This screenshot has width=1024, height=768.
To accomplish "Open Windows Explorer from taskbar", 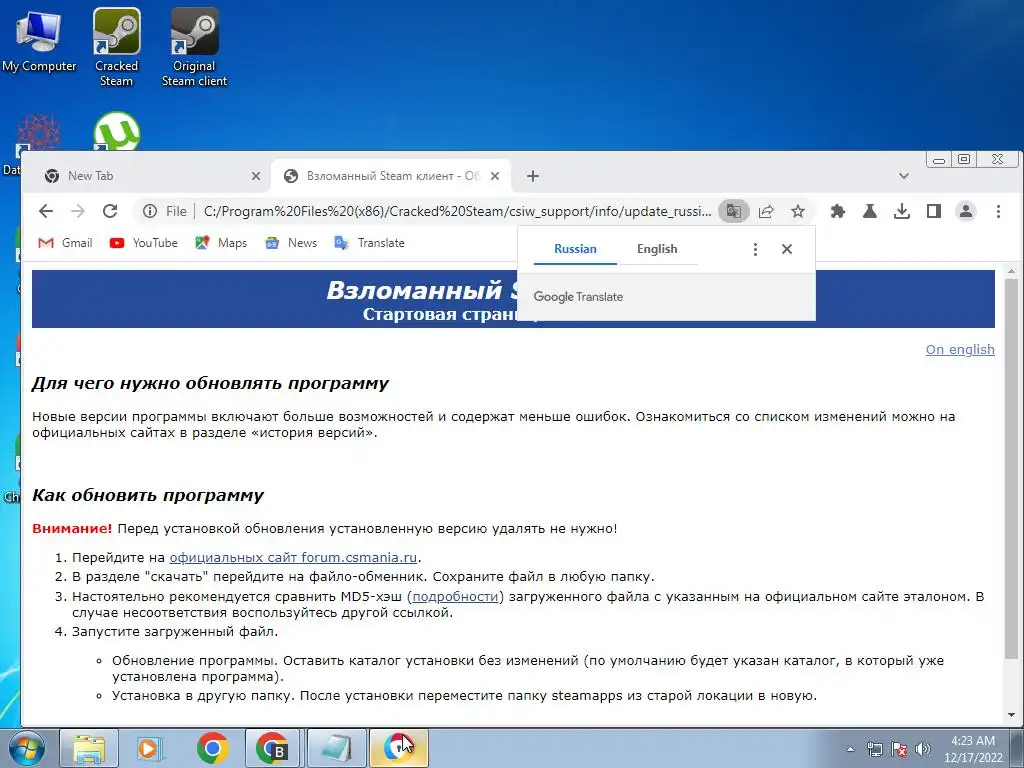I will pyautogui.click(x=89, y=748).
